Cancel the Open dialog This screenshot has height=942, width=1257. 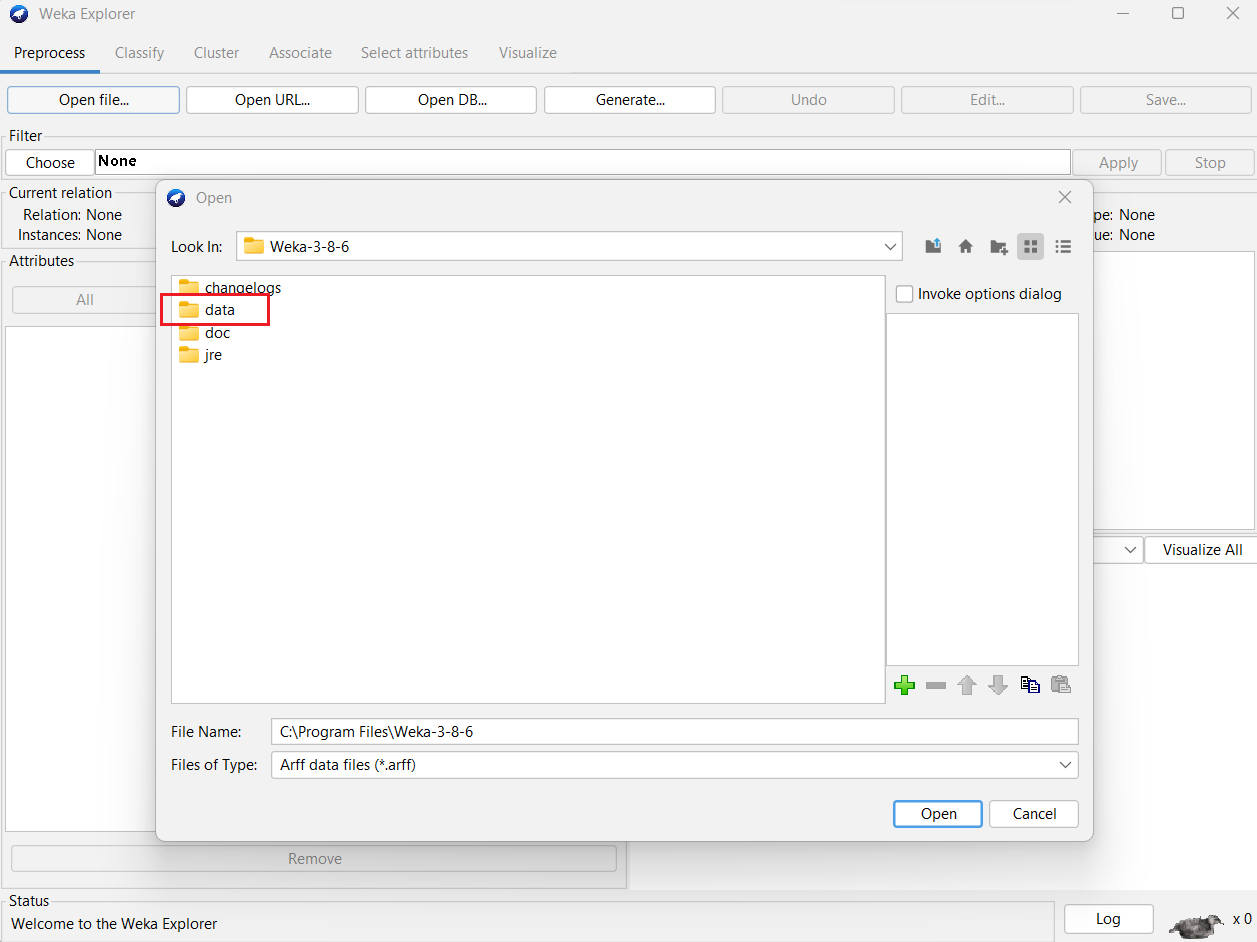point(1034,814)
